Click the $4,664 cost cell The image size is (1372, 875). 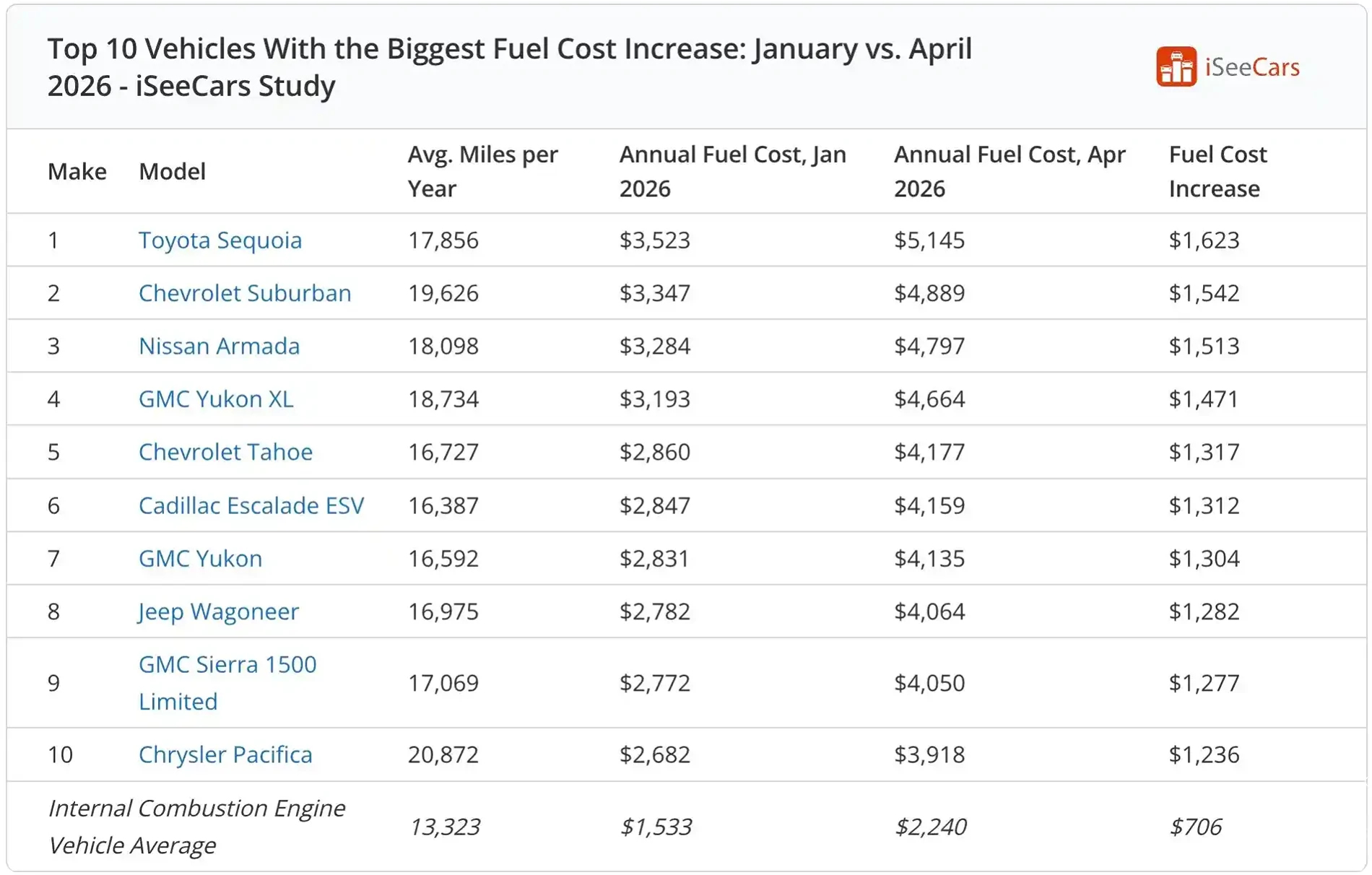pyautogui.click(x=929, y=399)
